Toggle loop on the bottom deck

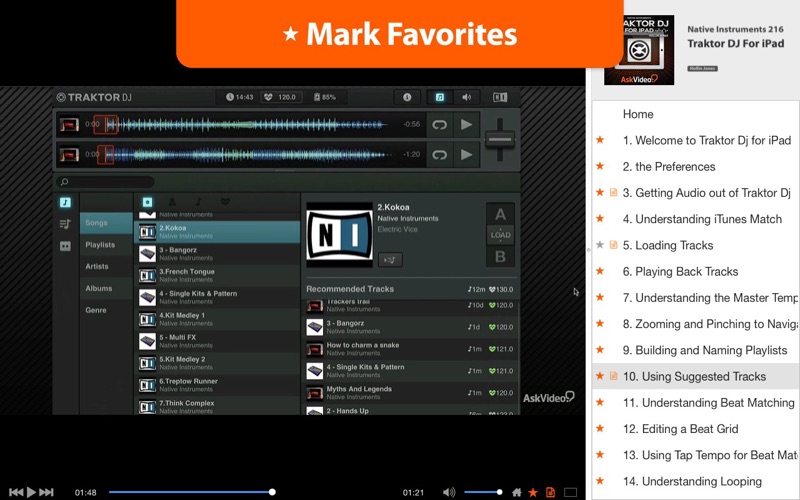[x=439, y=155]
